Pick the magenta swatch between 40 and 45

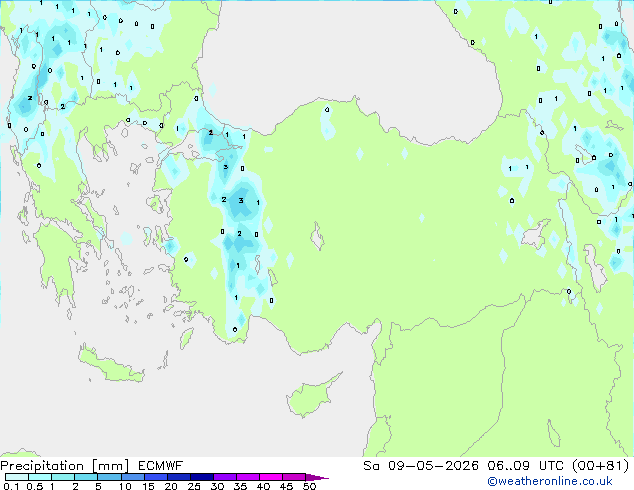point(271,477)
